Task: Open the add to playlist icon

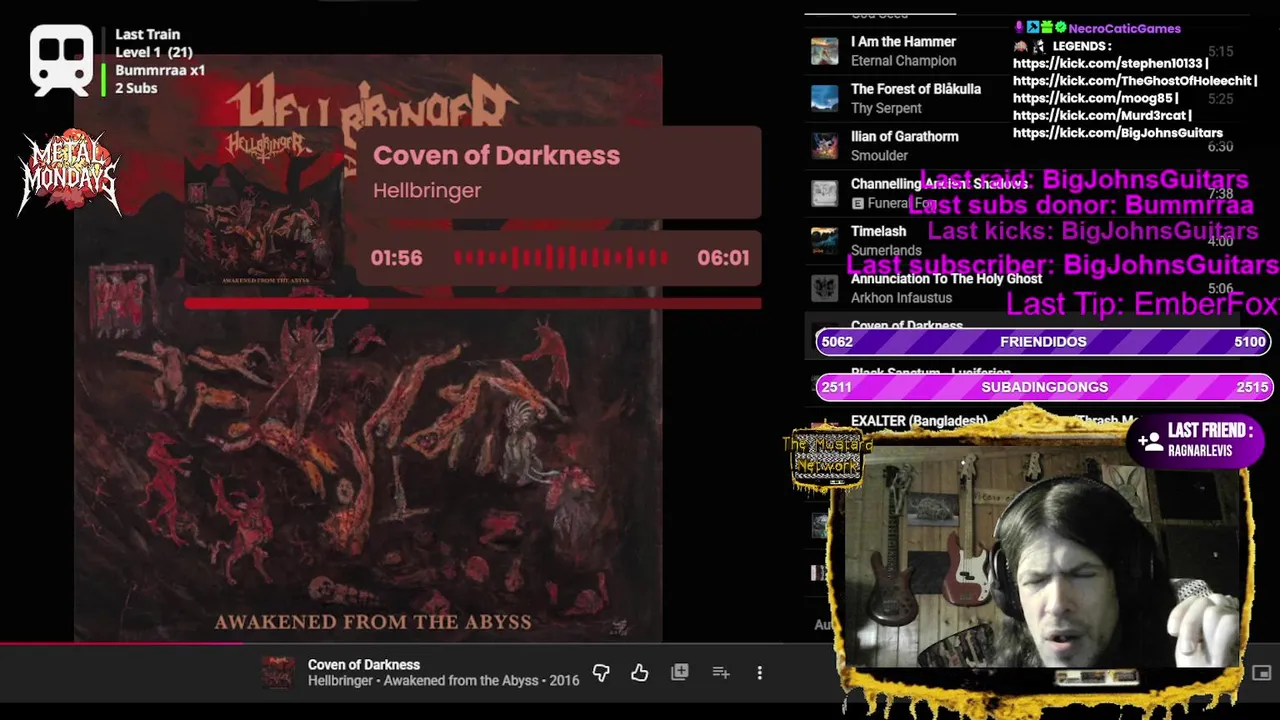Action: tap(721, 673)
